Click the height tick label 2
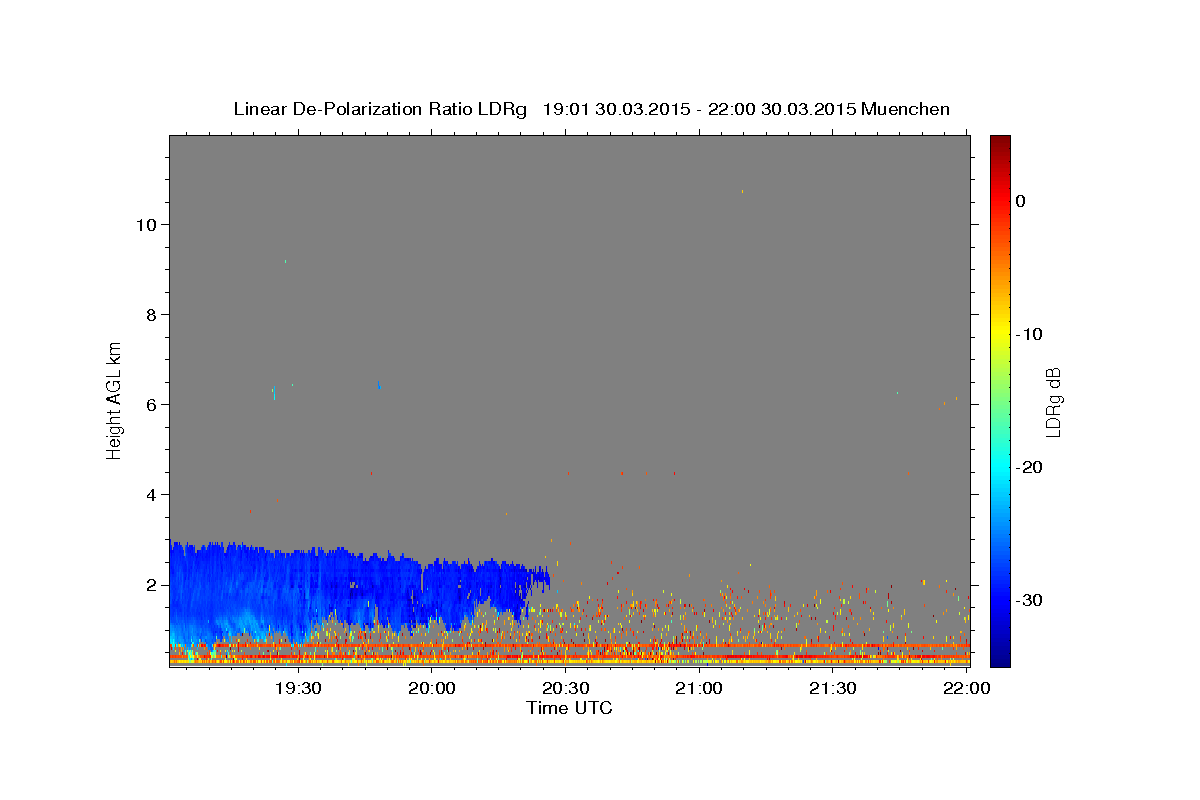The width and height of the screenshot is (1200, 800). (150, 585)
